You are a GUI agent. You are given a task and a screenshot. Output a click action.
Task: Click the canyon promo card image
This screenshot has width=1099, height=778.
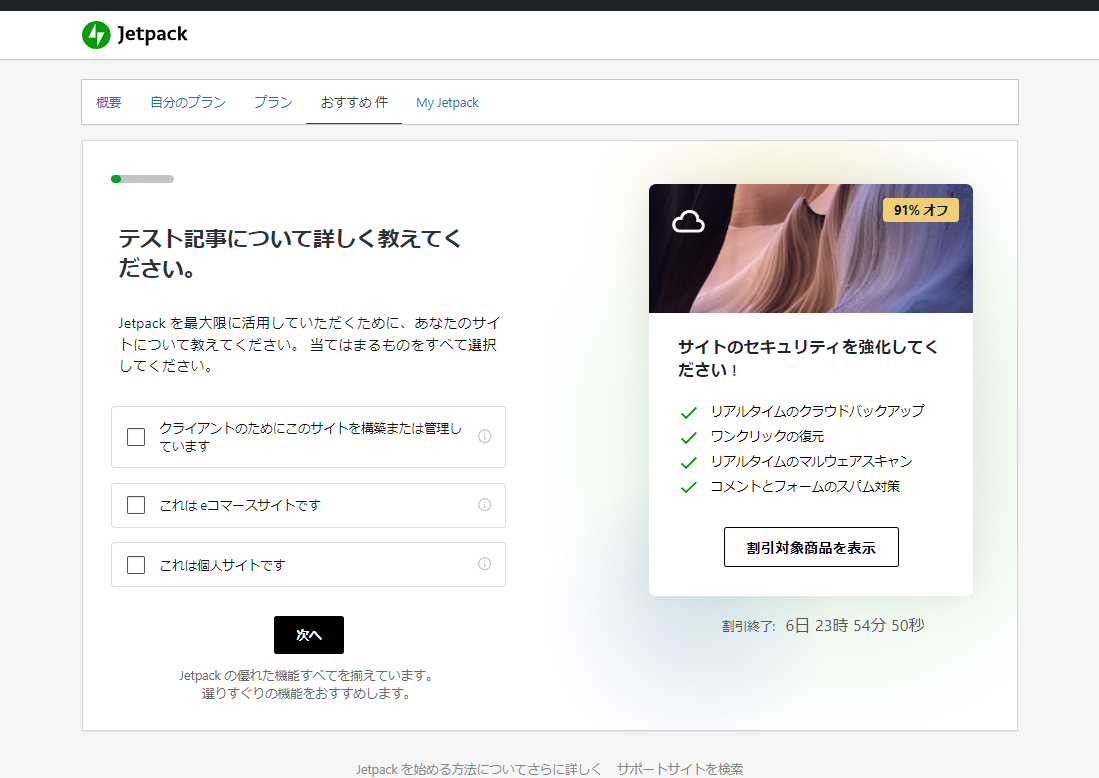point(811,249)
